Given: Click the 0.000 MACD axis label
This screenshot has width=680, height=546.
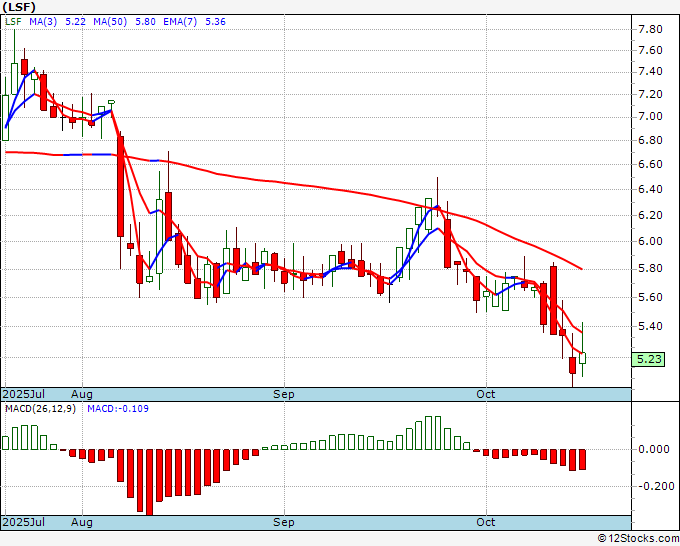Looking at the screenshot, I should 654,449.
